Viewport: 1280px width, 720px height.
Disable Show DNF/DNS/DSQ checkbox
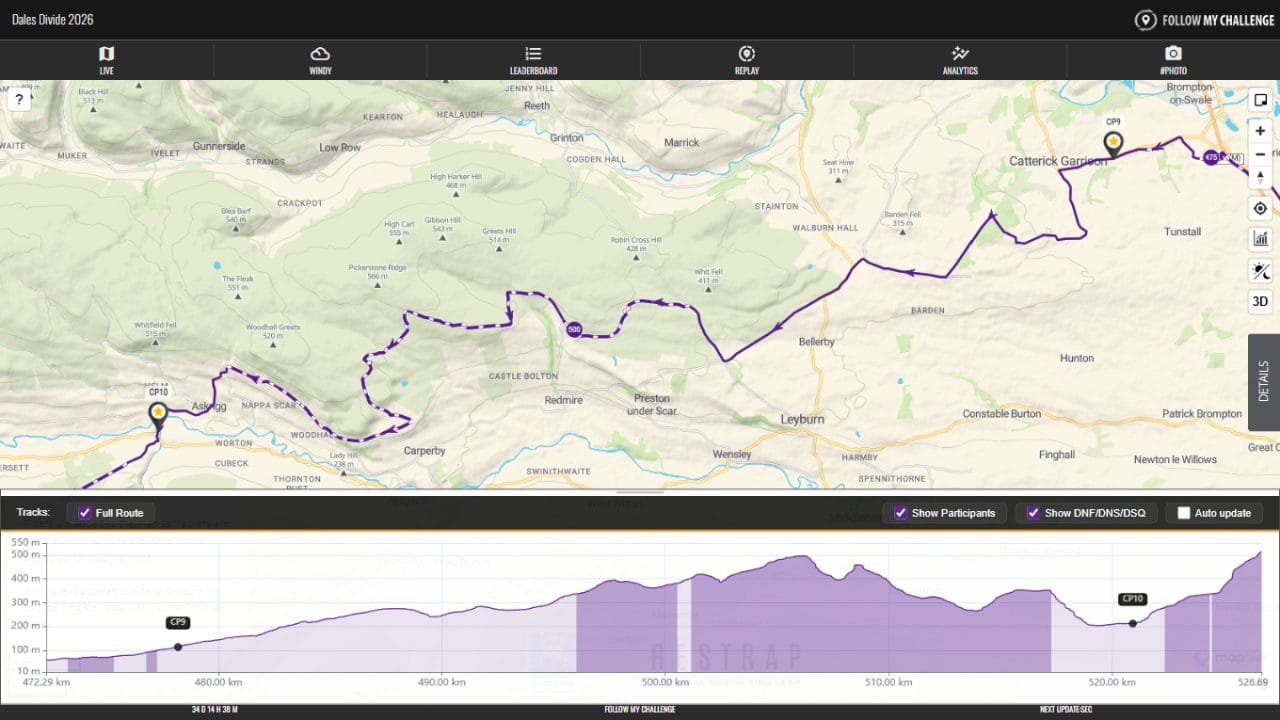tap(1034, 513)
